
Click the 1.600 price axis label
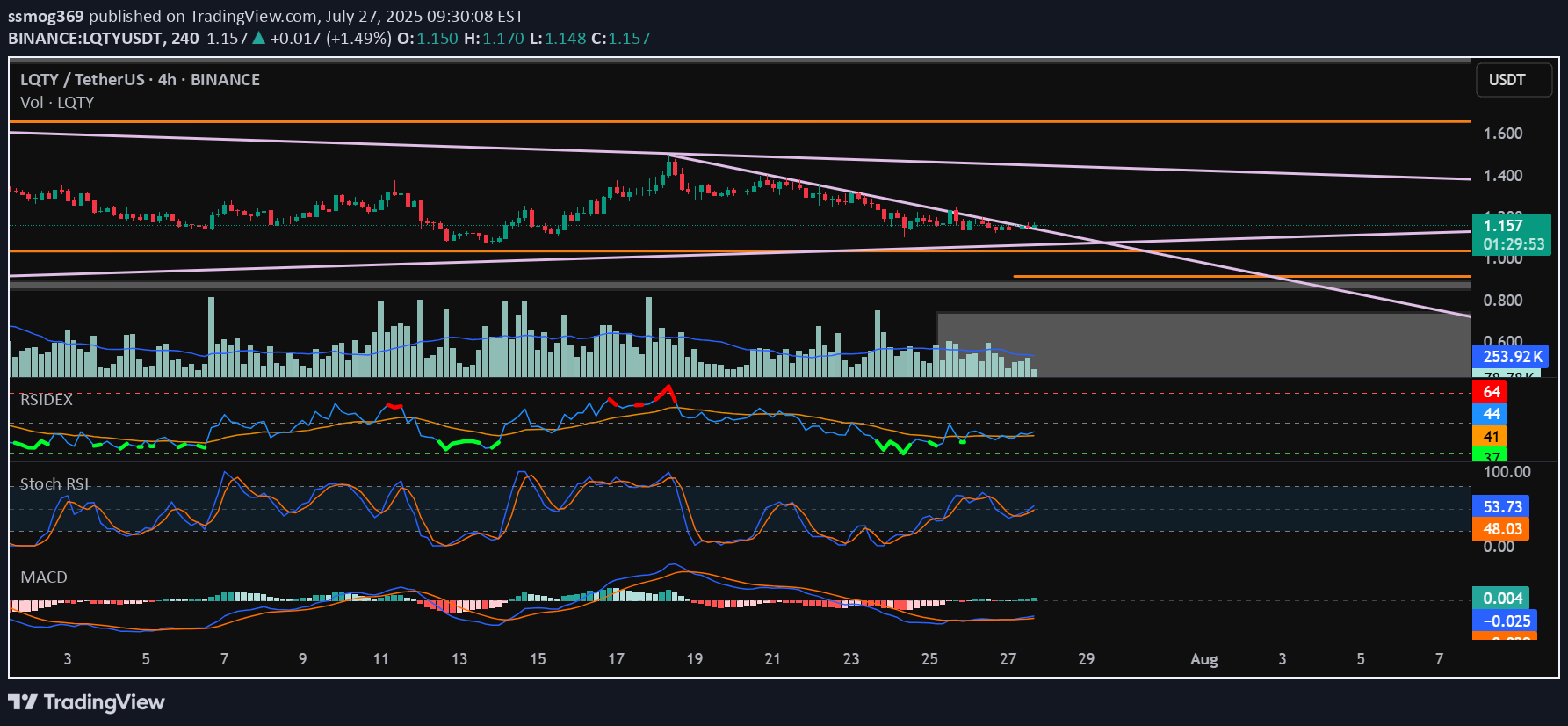pos(1503,134)
